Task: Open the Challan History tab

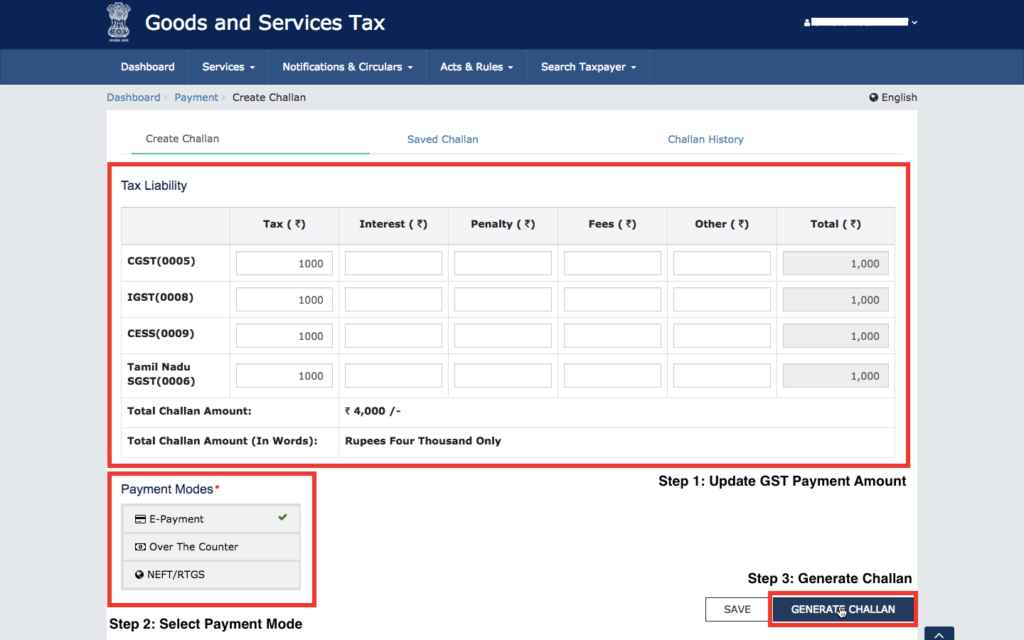Action: tap(705, 139)
